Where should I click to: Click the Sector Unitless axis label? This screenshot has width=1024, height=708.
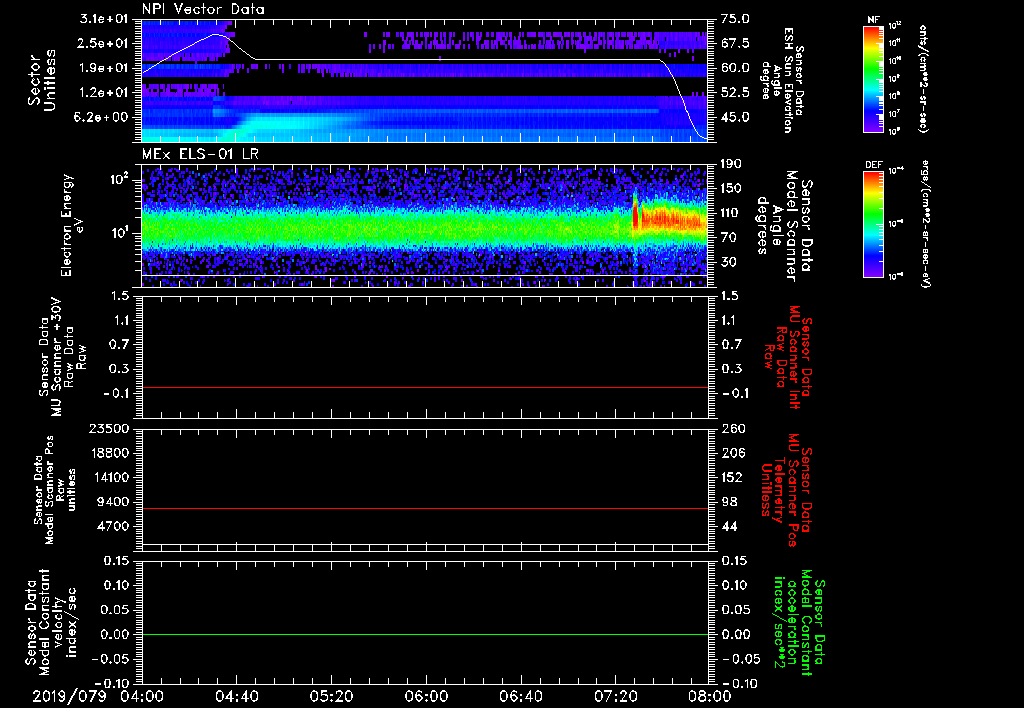click(42, 80)
